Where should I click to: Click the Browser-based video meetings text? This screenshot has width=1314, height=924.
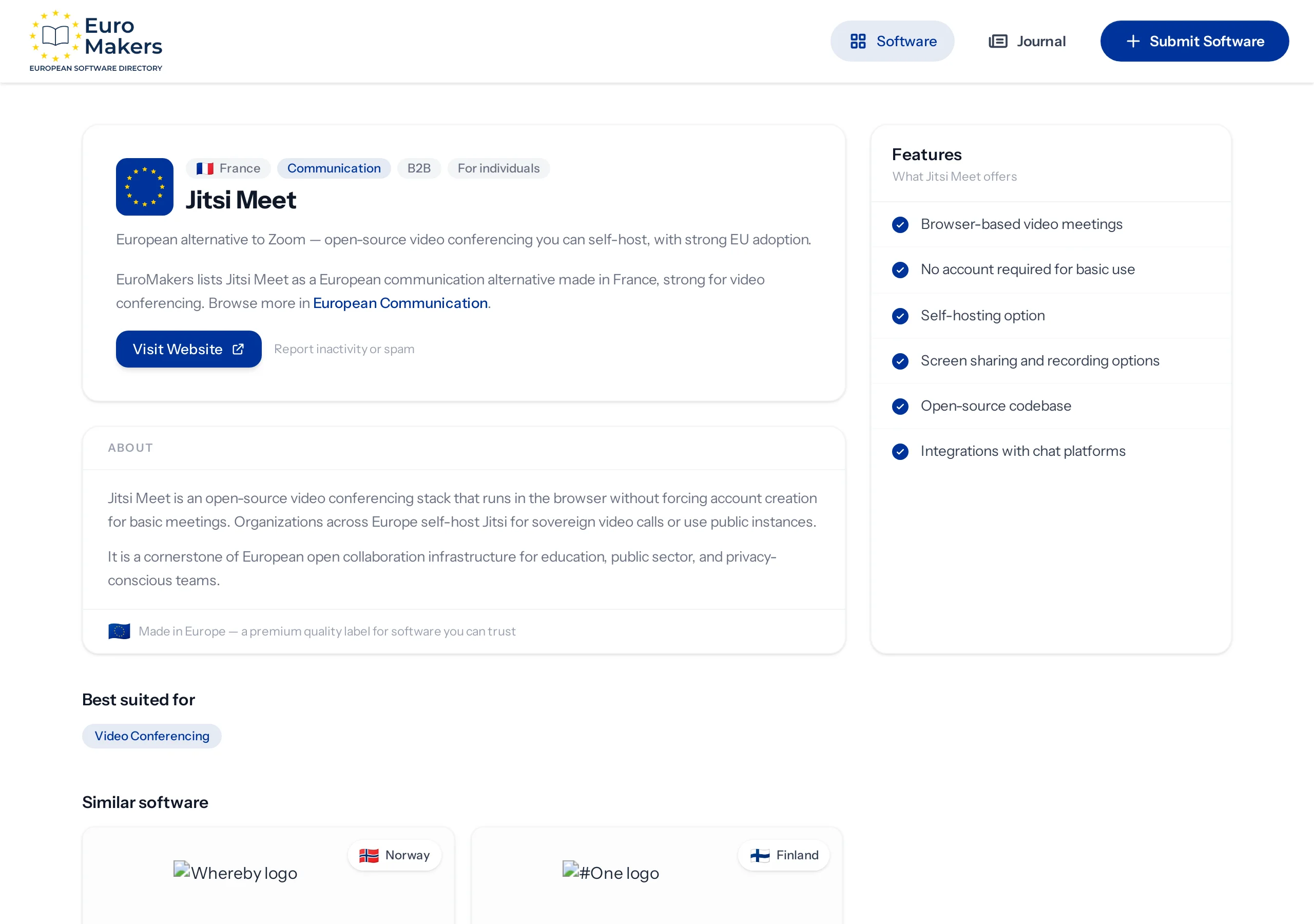[x=1021, y=224]
